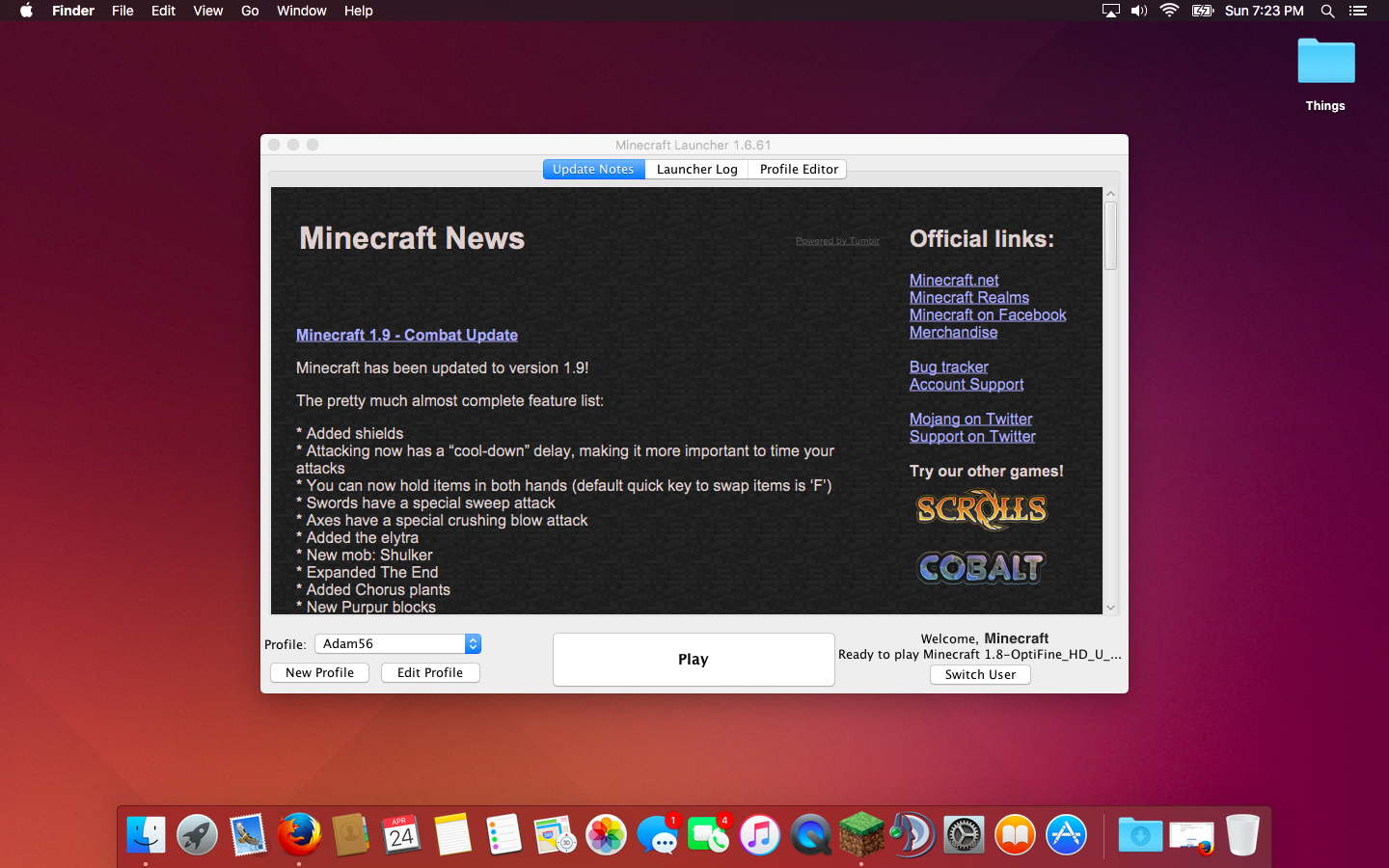Open the Bug tracker link
The image size is (1389, 868).
949,366
